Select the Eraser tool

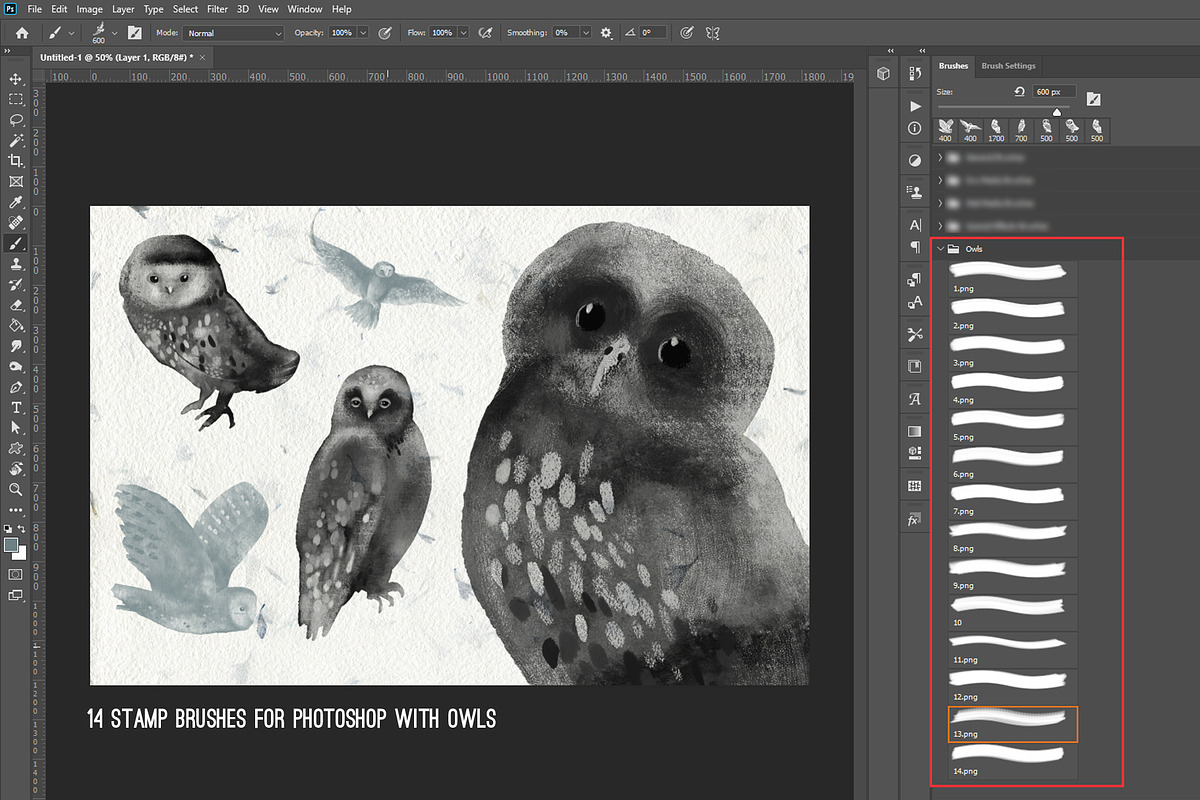[x=16, y=304]
